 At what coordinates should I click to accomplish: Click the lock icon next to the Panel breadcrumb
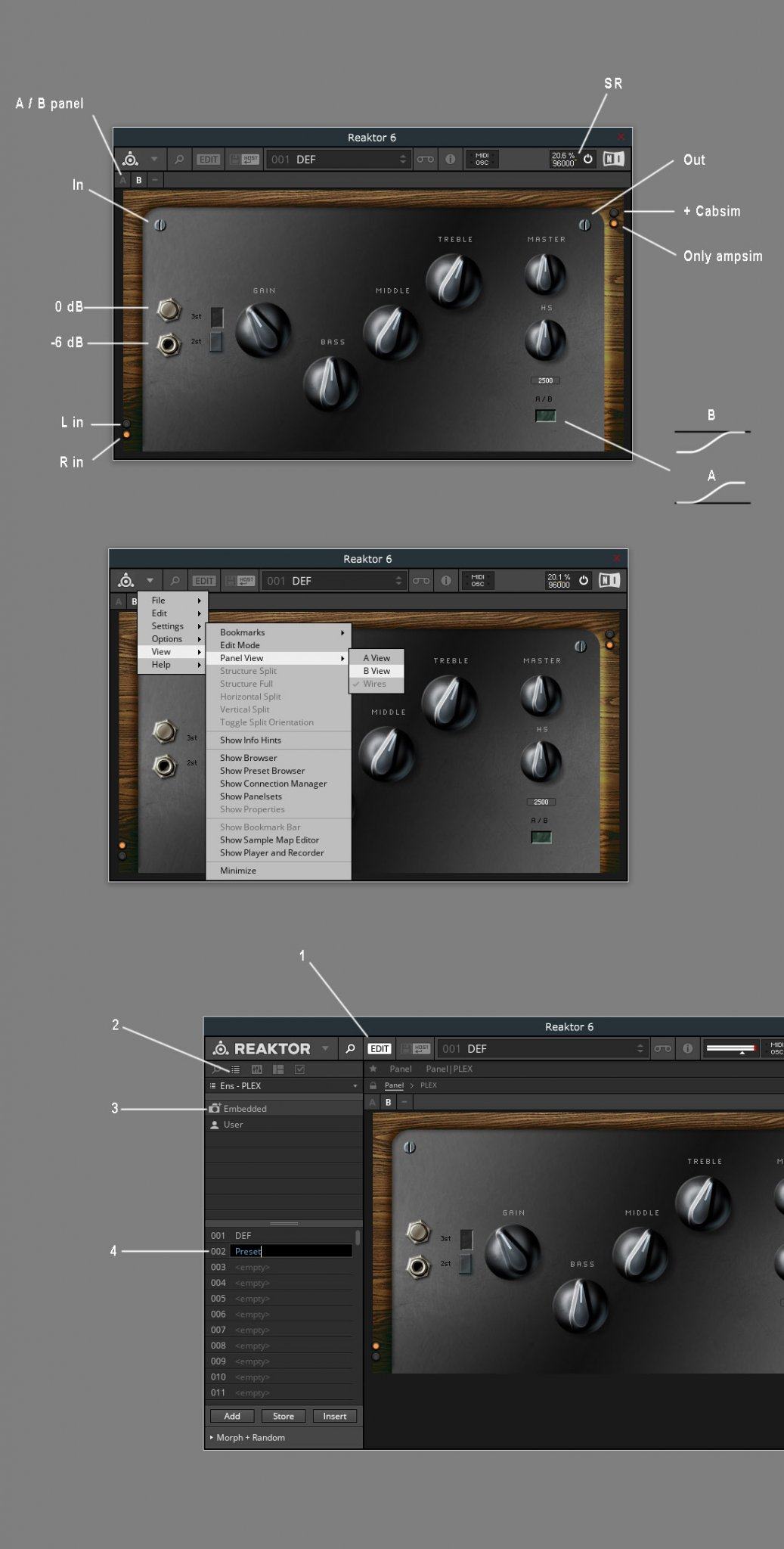[x=373, y=1085]
